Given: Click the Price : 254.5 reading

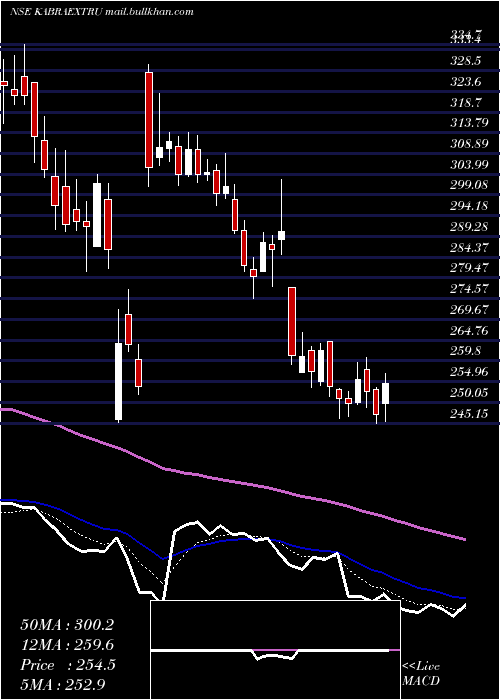Looking at the screenshot, I should pos(68,665).
